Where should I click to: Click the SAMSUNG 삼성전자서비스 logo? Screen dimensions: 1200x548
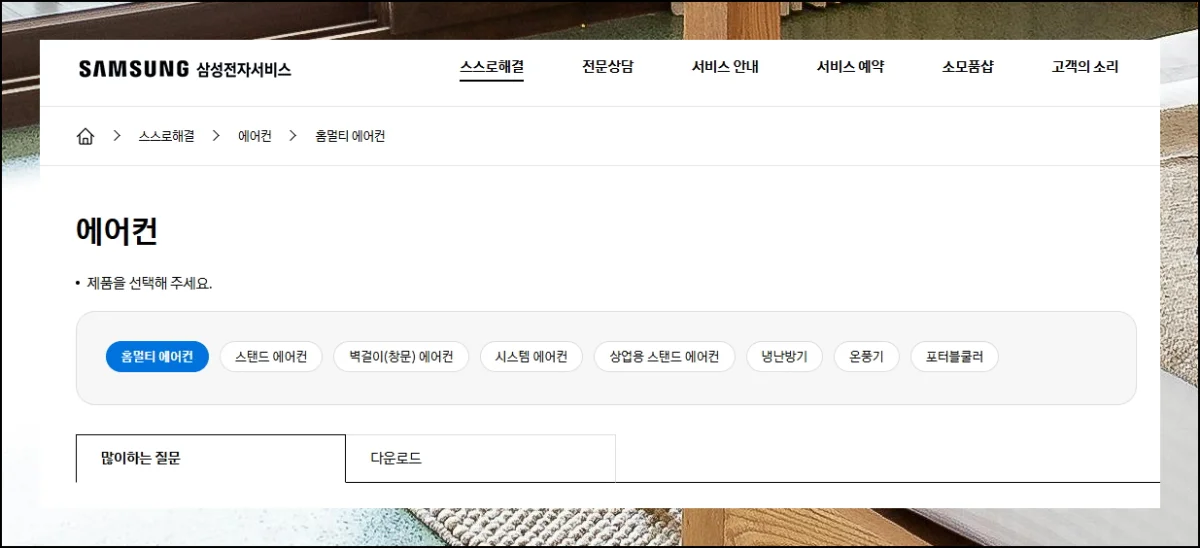click(185, 69)
